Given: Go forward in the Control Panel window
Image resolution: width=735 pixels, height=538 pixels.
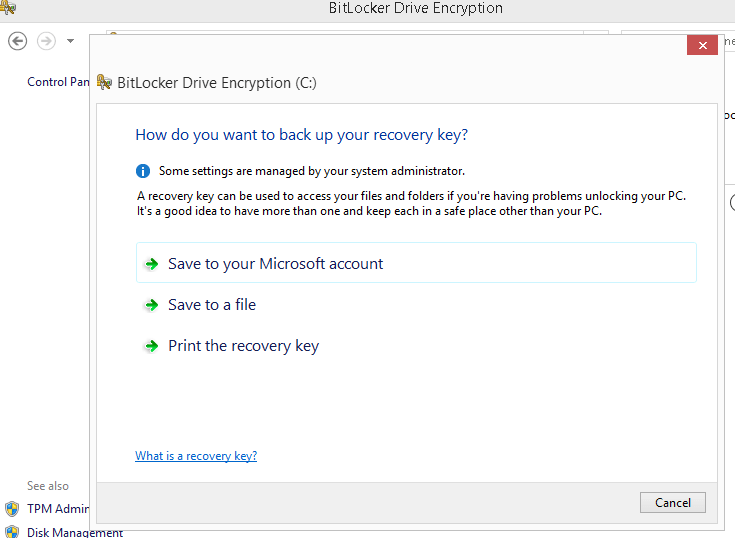Looking at the screenshot, I should click(x=46, y=41).
